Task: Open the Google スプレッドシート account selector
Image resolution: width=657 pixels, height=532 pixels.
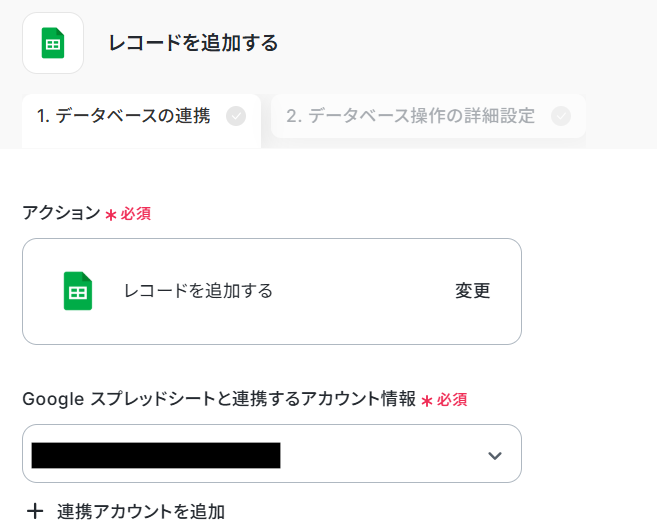Action: tap(272, 454)
